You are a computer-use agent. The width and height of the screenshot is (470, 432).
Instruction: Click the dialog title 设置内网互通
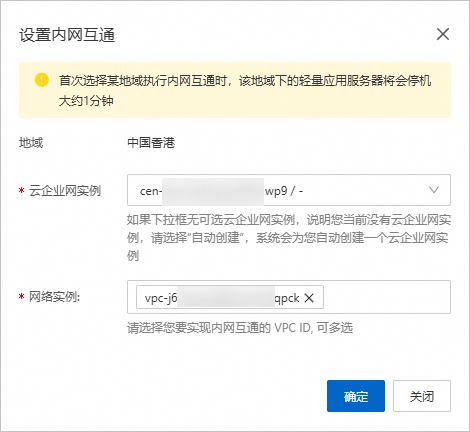click(67, 35)
